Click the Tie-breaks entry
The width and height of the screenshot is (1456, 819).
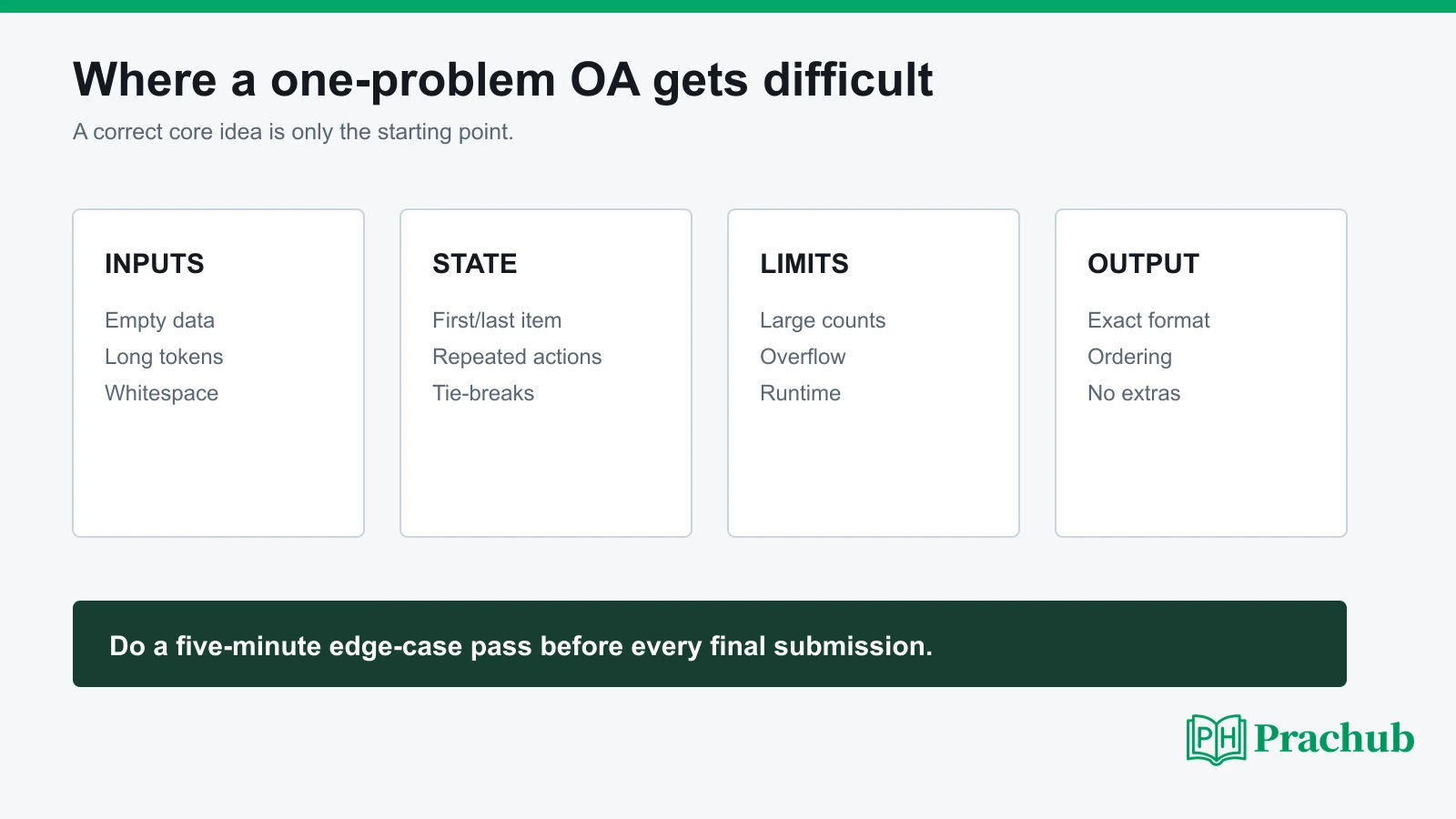pyautogui.click(x=483, y=393)
